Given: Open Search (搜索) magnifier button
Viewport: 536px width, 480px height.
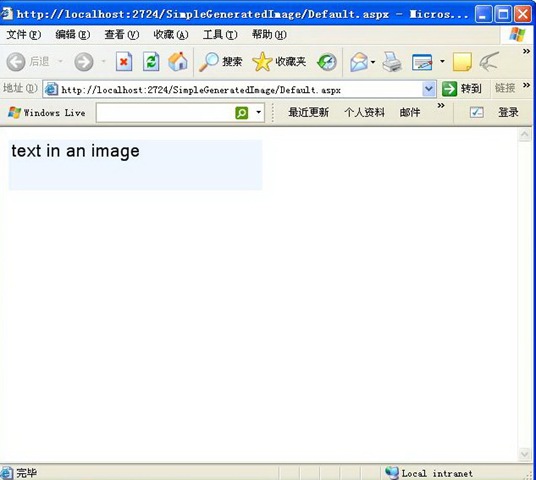Looking at the screenshot, I should point(220,62).
